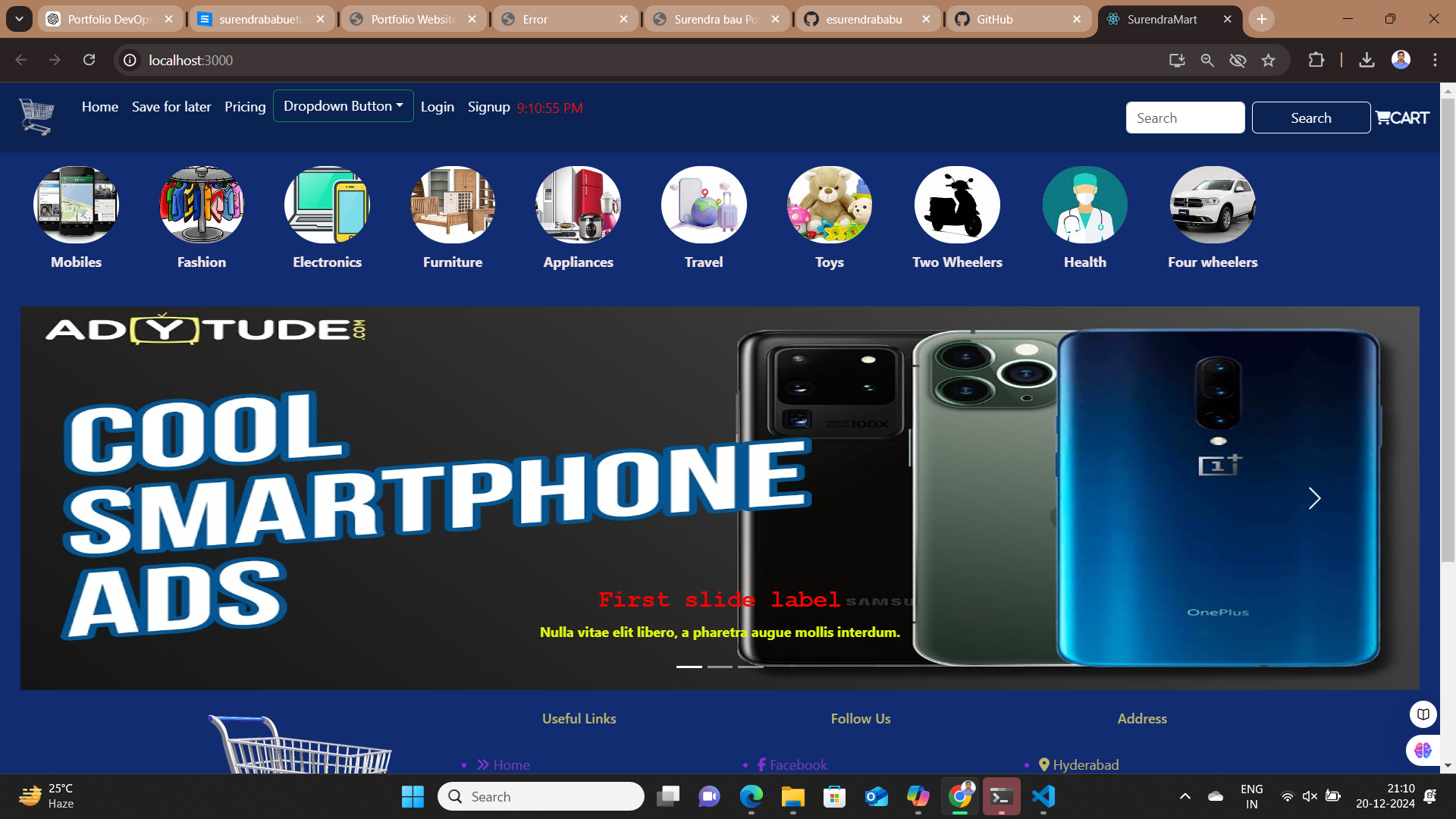
Task: Click Signup nav item
Action: [x=489, y=107]
